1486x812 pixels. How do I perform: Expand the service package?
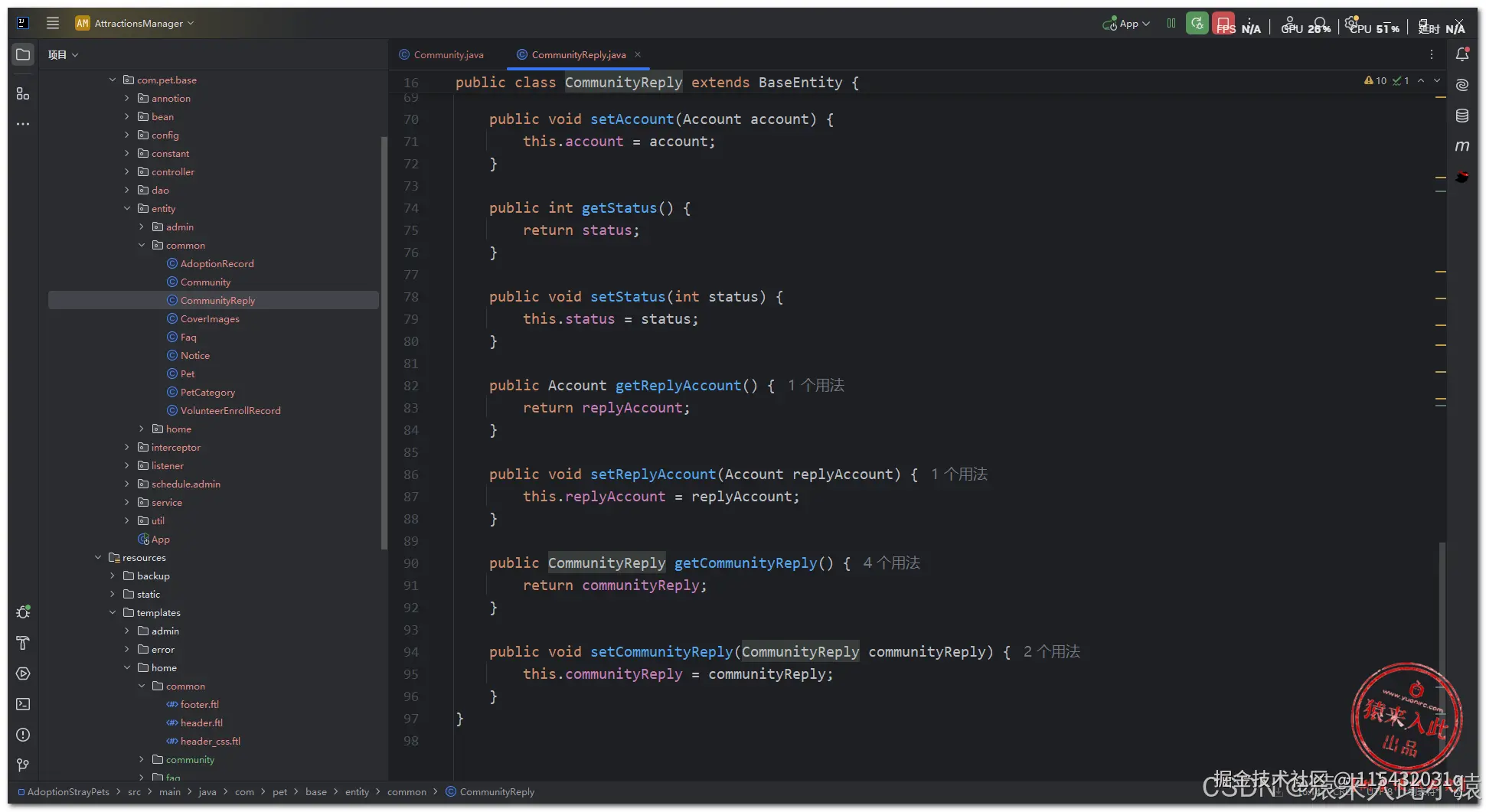127,502
